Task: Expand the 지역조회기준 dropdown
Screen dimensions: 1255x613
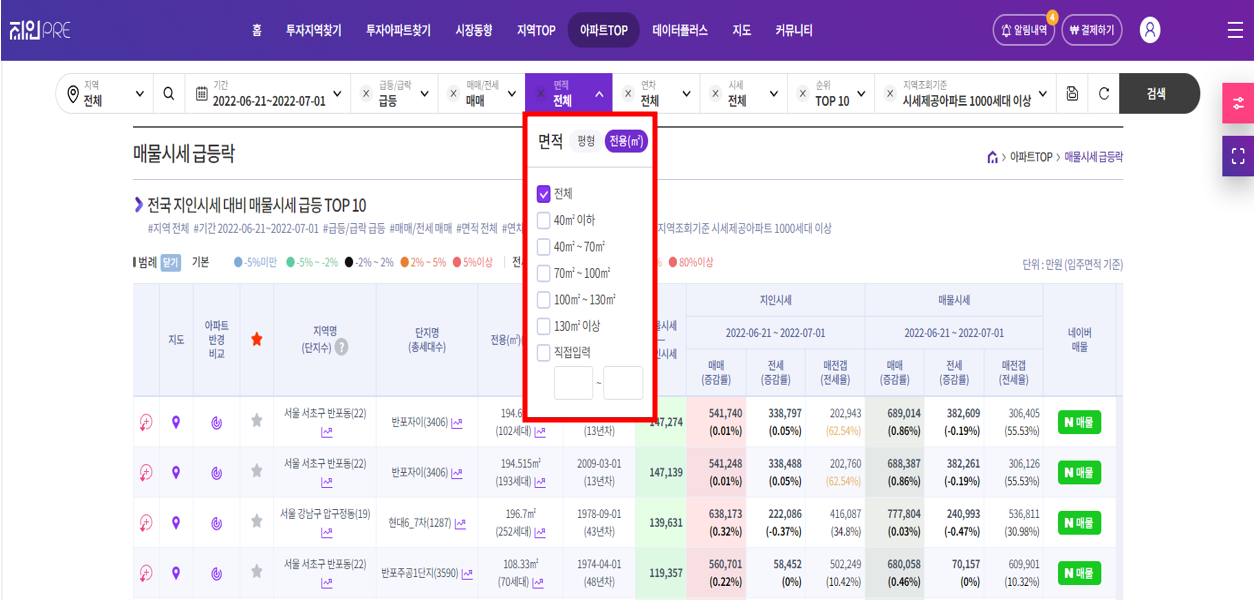Action: coord(1043,94)
